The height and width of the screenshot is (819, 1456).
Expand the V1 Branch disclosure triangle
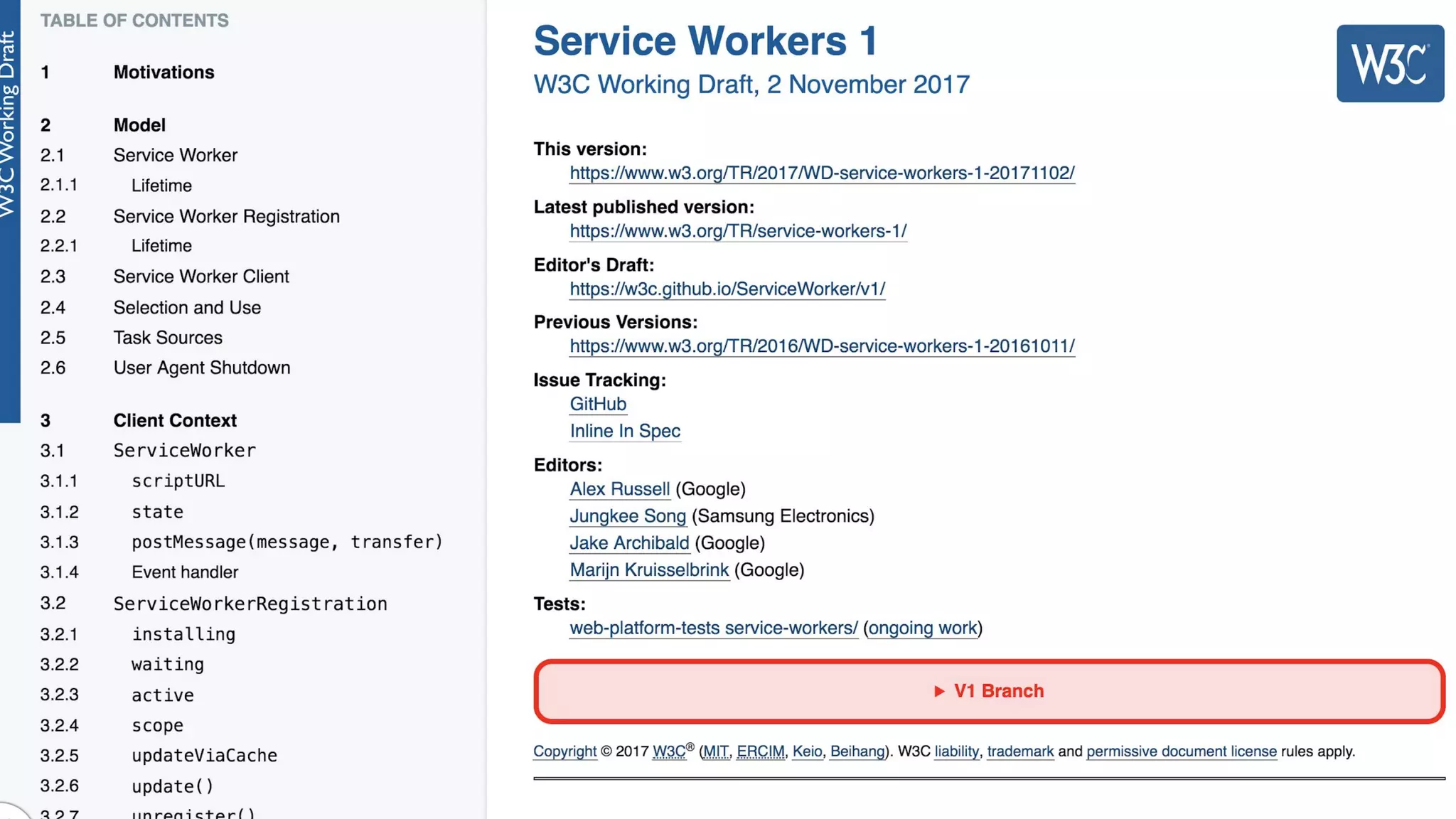pos(939,691)
